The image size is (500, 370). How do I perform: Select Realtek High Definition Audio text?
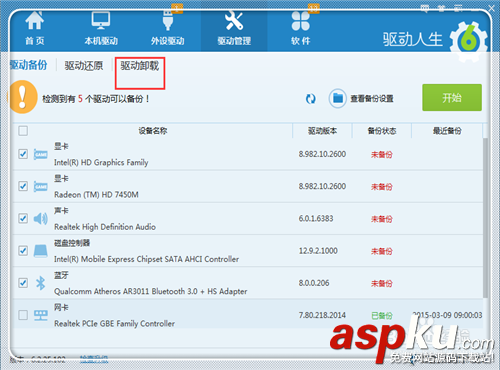[x=105, y=227]
